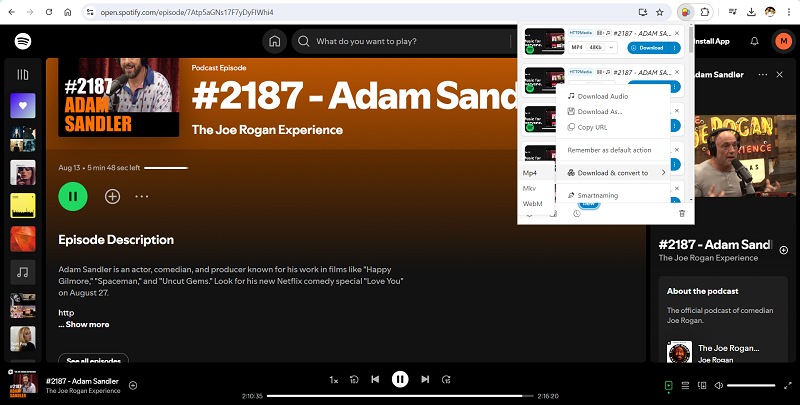Click the blue Download button
Viewport: 800px width, 405px height.
tap(649, 47)
